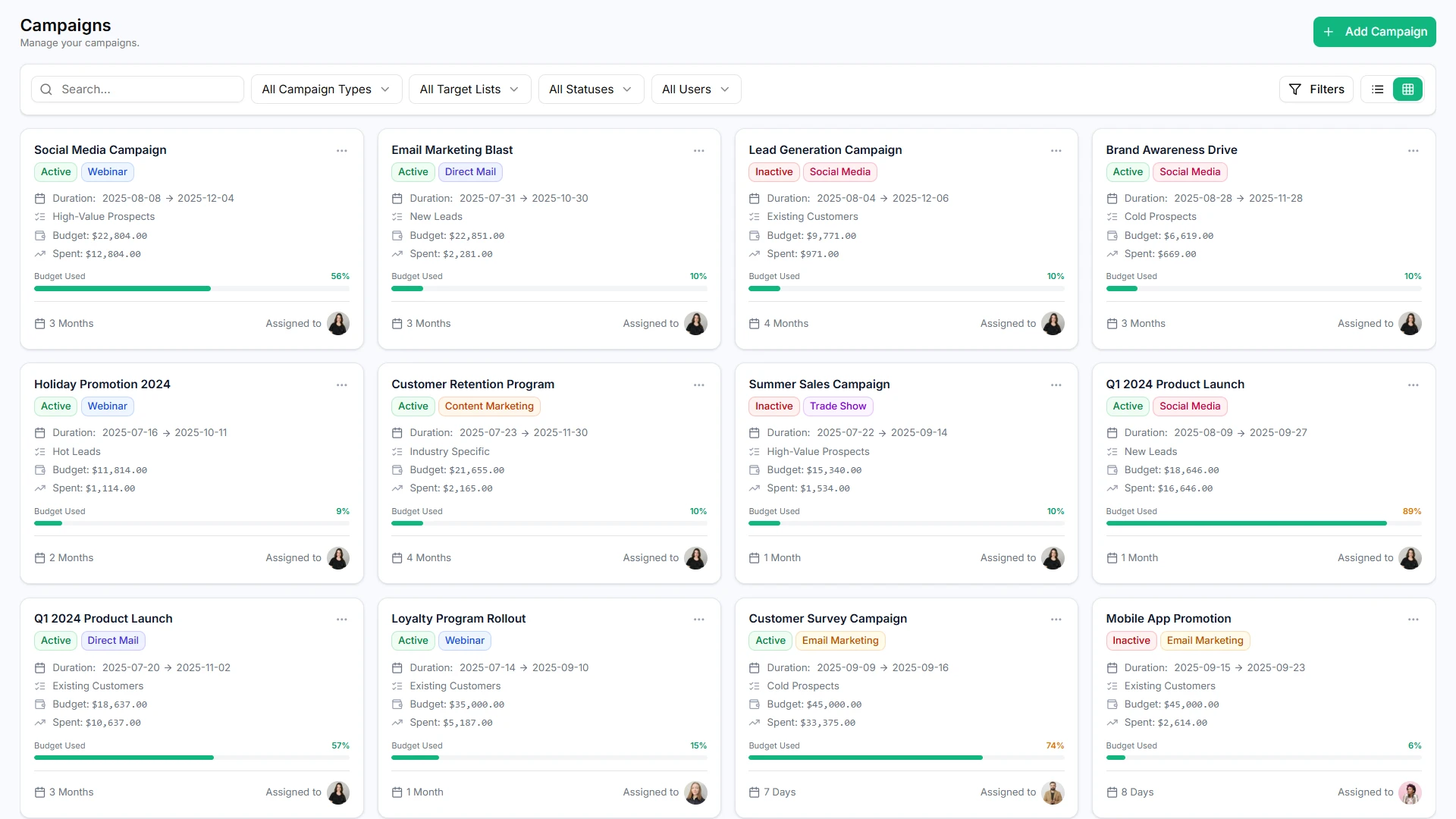The height and width of the screenshot is (819, 1456).
Task: Open the All Statuses dropdown
Action: click(x=591, y=89)
